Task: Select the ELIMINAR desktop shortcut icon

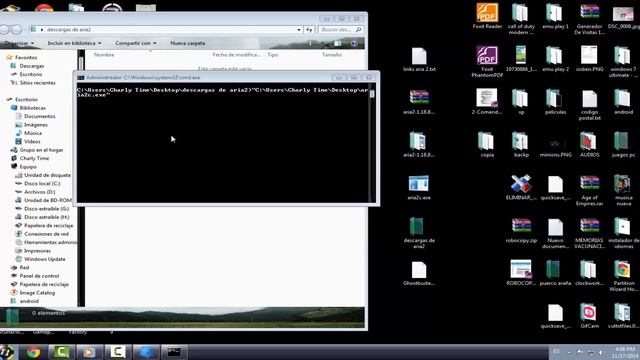Action: 521,187
